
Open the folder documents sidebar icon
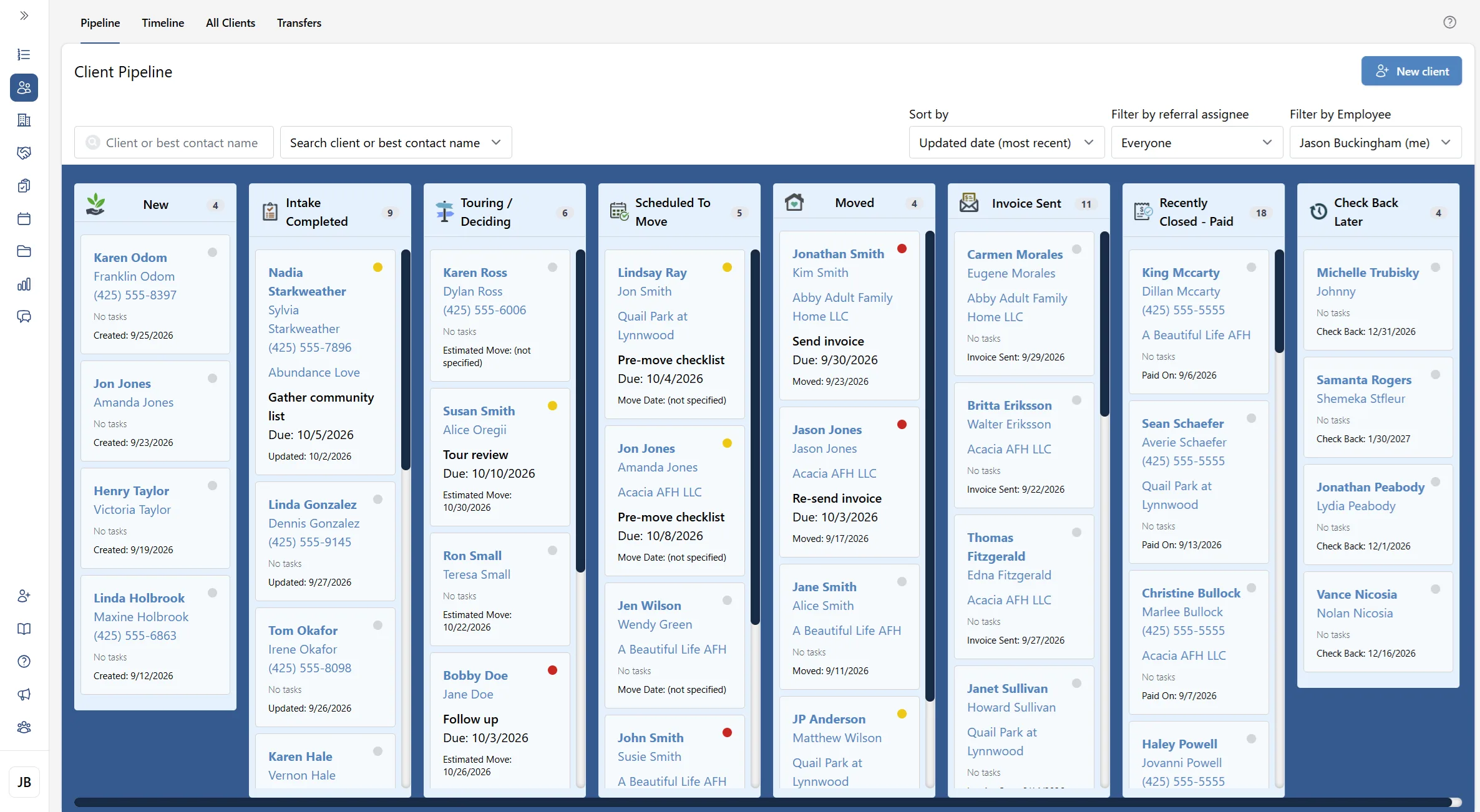pyautogui.click(x=24, y=251)
